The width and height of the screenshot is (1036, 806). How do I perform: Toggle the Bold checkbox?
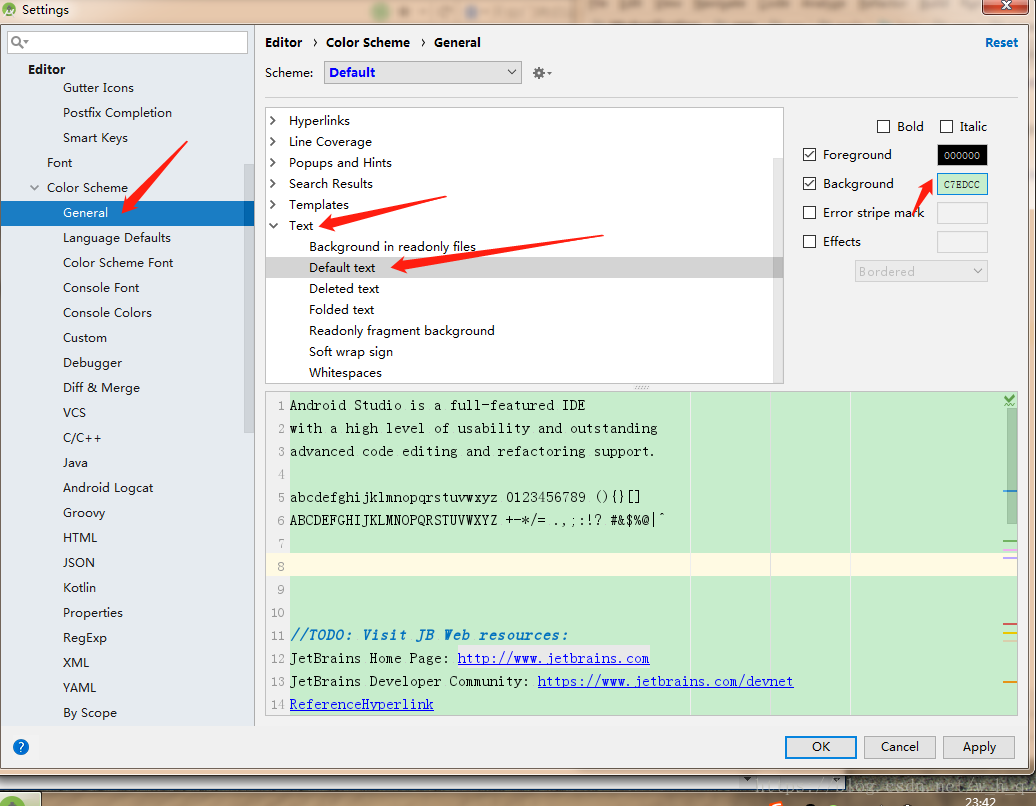click(883, 126)
